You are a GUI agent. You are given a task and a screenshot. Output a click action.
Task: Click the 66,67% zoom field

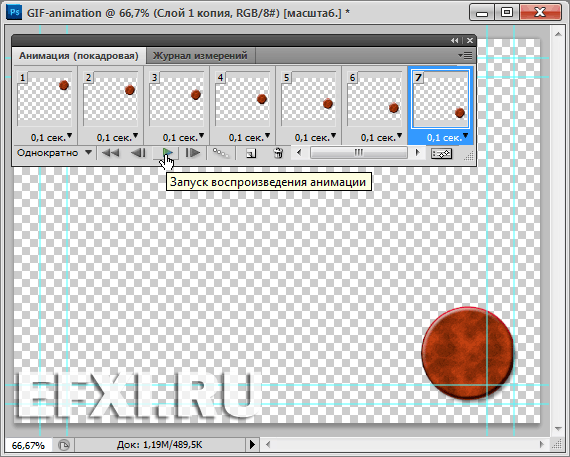tap(28, 445)
